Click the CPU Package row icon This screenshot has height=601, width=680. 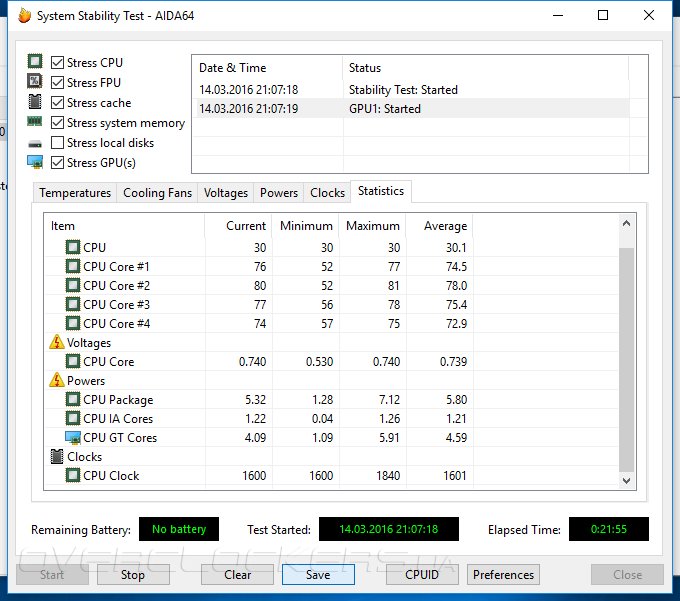coord(73,399)
